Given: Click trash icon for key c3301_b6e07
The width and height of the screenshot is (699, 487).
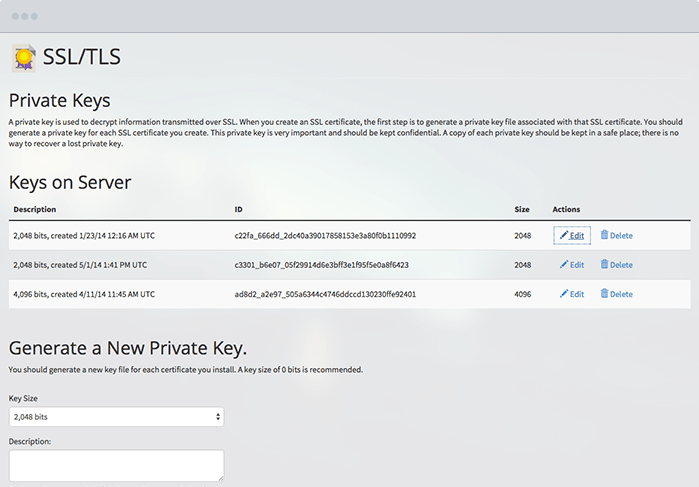Looking at the screenshot, I should click(x=604, y=265).
